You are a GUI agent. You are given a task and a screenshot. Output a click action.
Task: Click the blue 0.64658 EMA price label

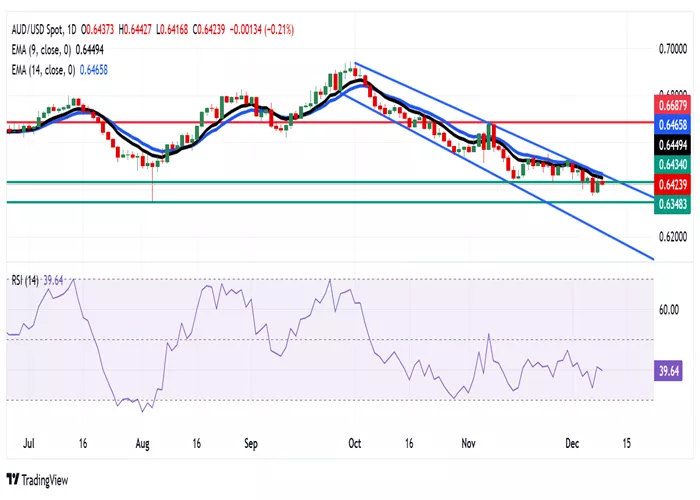[672, 125]
